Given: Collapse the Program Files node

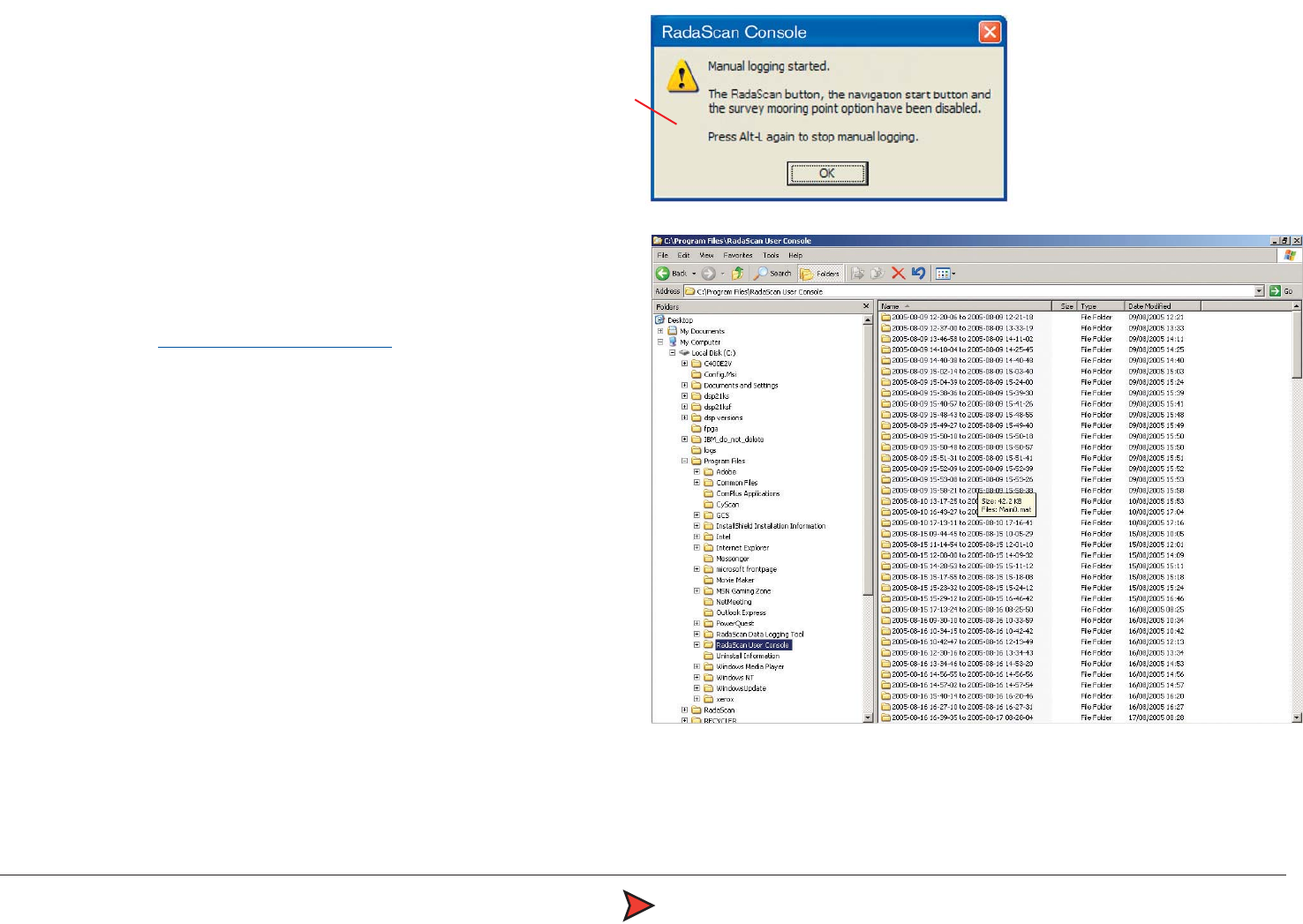Looking at the screenshot, I should 684,461.
